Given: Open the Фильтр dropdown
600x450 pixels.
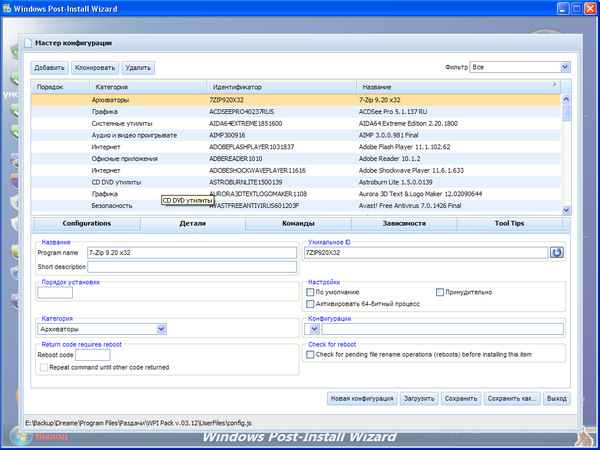Looking at the screenshot, I should click(x=565, y=67).
